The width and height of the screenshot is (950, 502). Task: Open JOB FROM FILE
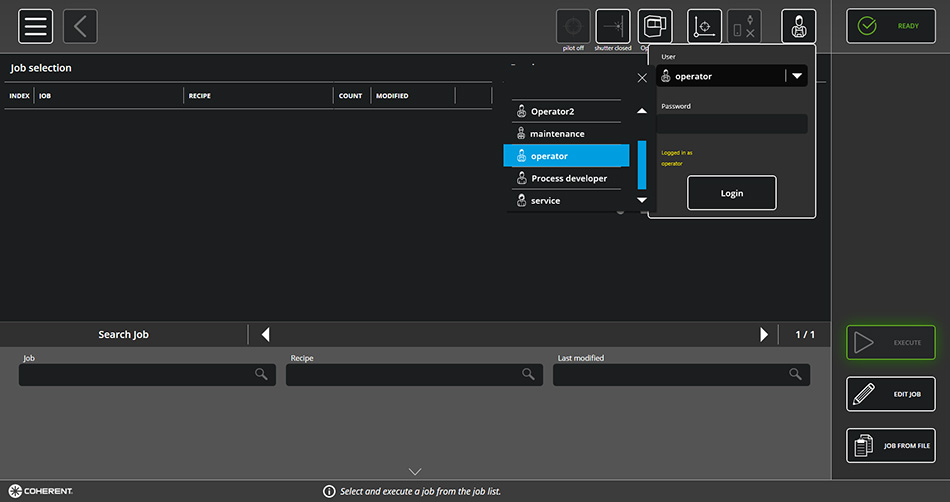pyautogui.click(x=891, y=445)
